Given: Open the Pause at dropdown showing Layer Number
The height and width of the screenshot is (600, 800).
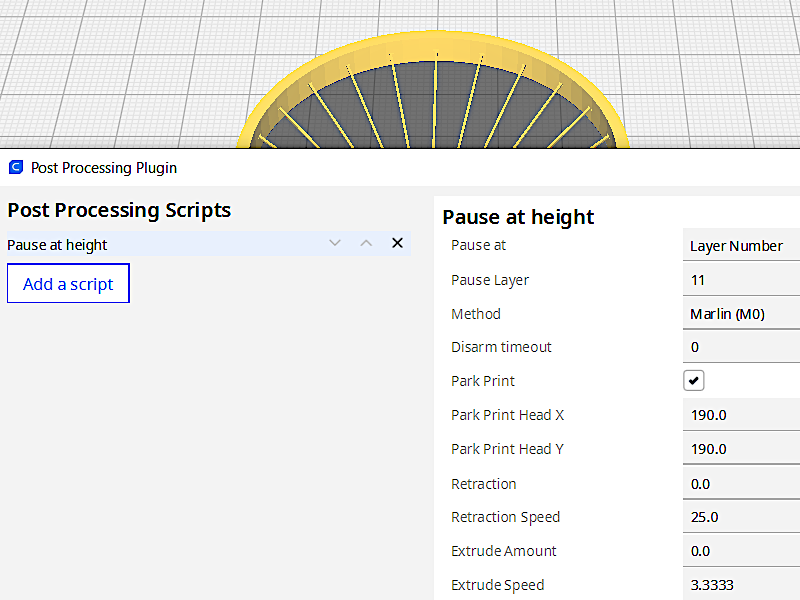Looking at the screenshot, I should coord(741,245).
